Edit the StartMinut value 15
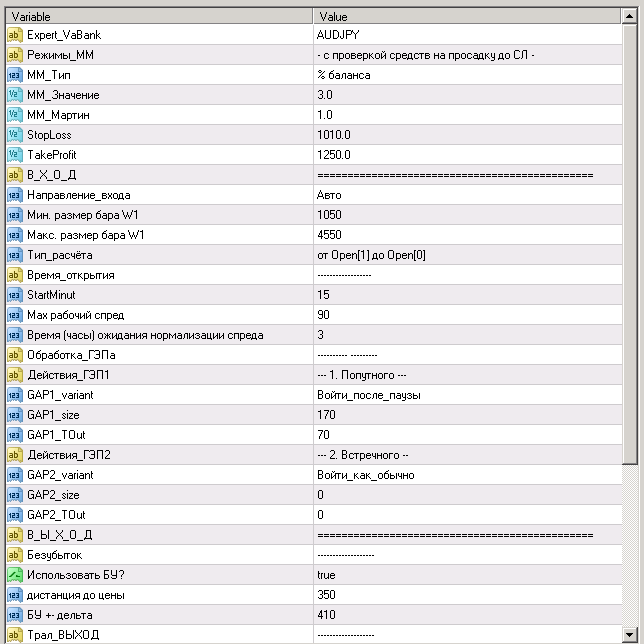Viewport: 644px width, 644px height. pos(468,295)
